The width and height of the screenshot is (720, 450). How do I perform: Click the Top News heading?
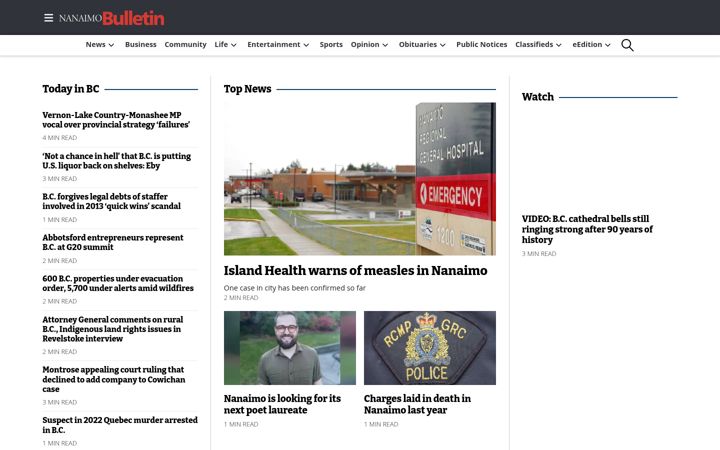point(248,89)
